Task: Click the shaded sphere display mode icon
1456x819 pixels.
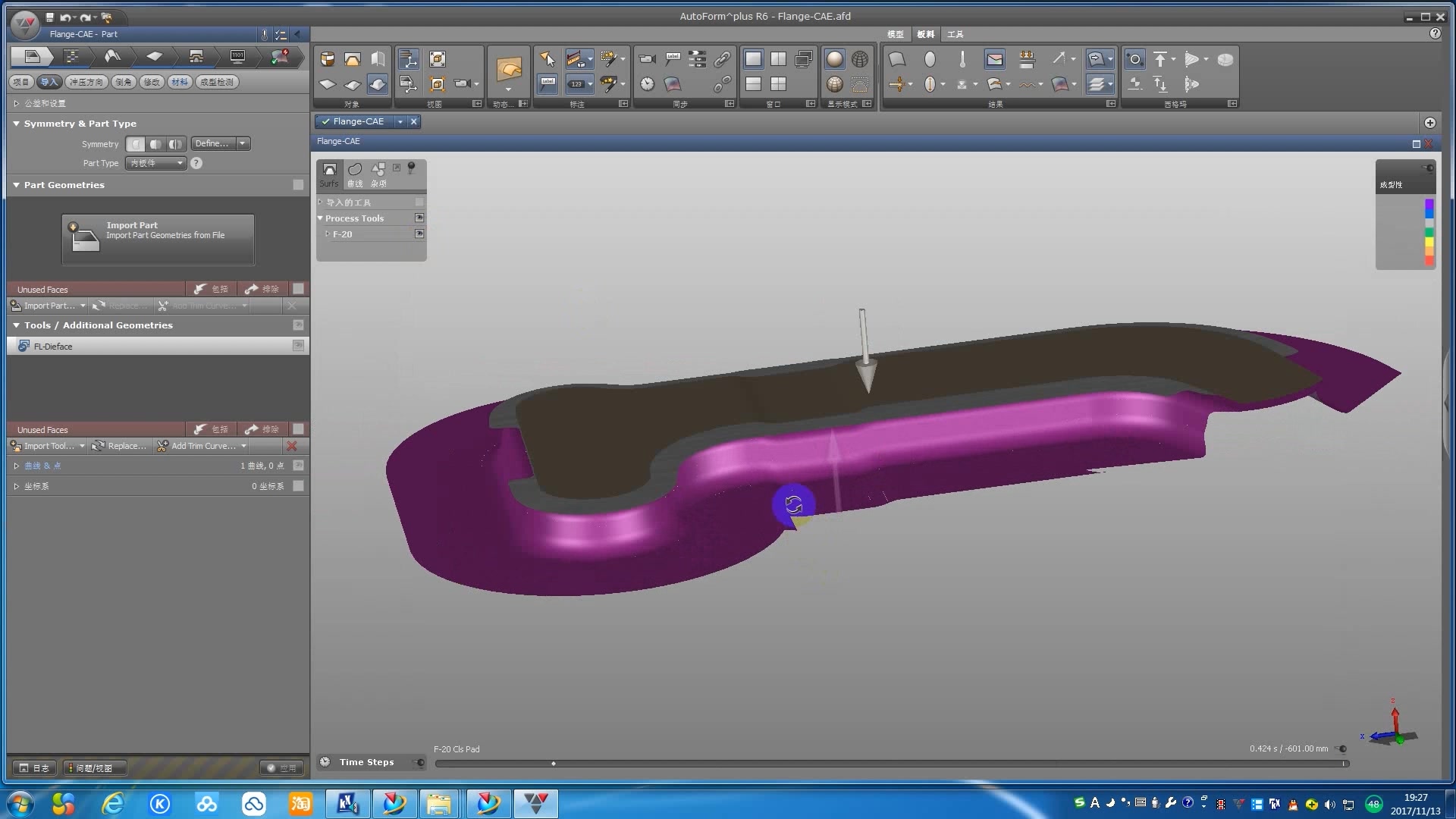Action: 834,59
